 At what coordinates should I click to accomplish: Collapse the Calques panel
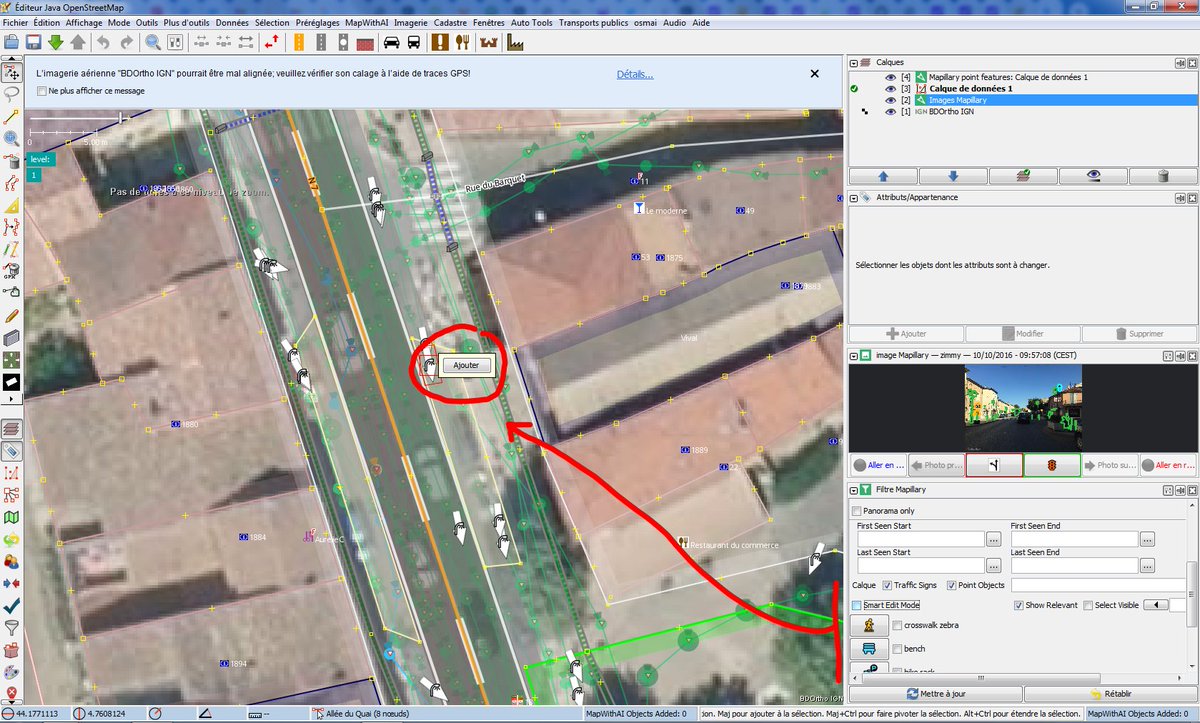click(853, 62)
